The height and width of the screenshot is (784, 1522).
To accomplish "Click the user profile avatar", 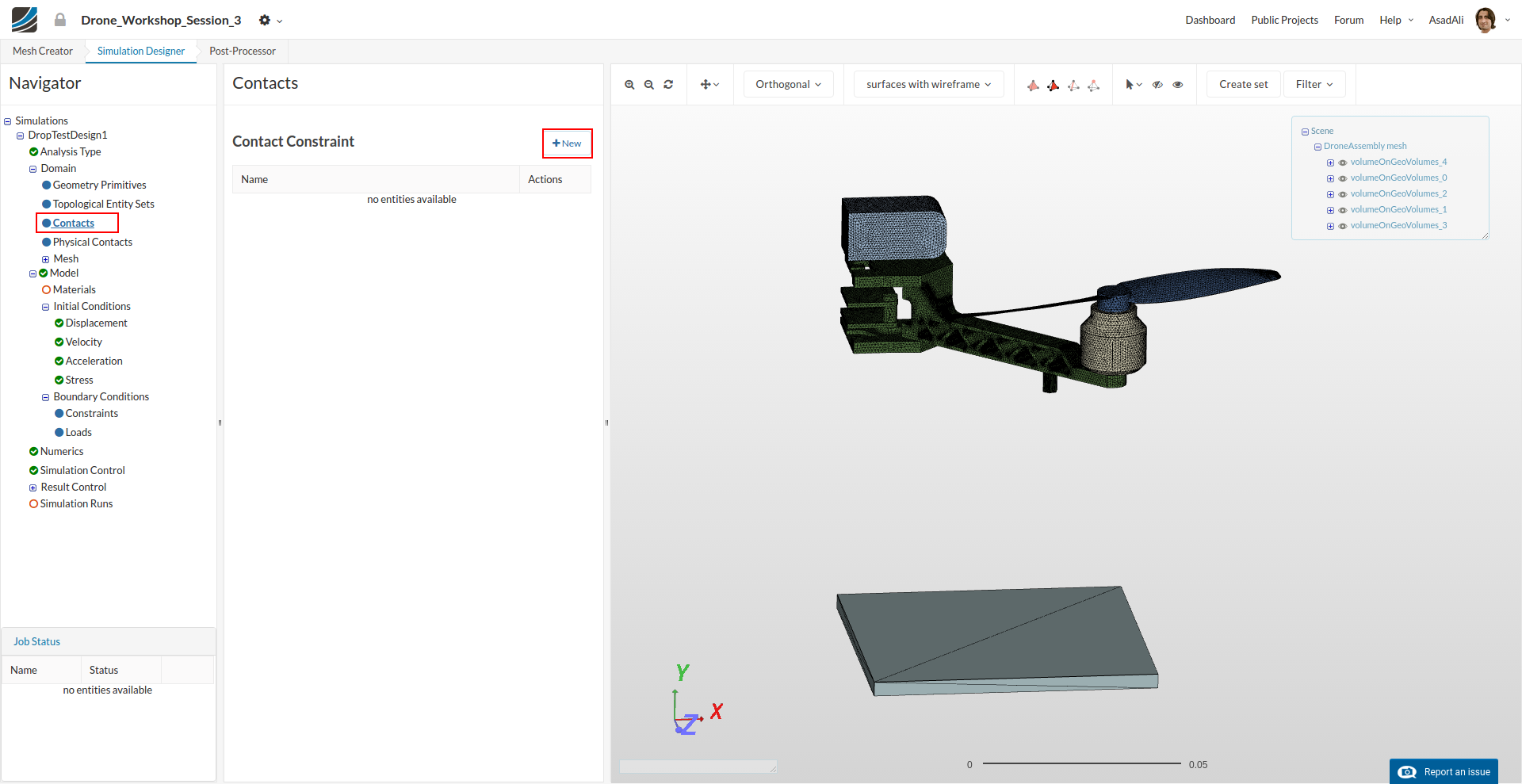I will click(x=1486, y=20).
